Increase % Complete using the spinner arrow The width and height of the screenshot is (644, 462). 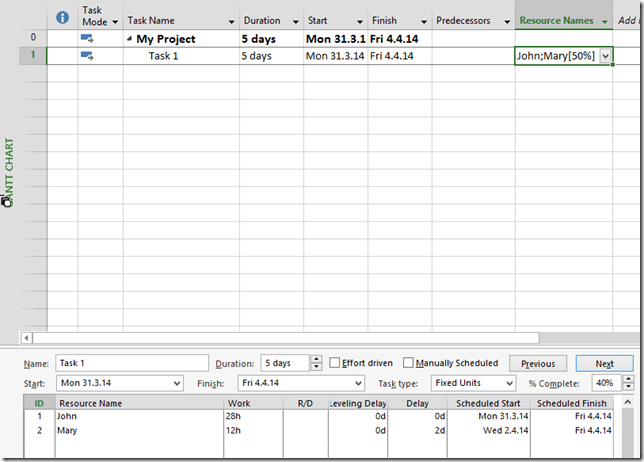coord(628,379)
